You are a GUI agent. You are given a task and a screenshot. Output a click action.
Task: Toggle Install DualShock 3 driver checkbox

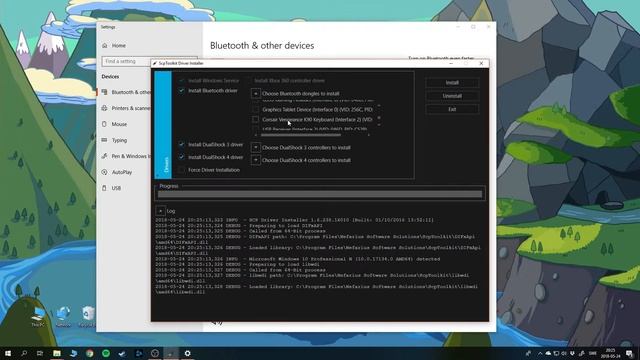[181, 144]
